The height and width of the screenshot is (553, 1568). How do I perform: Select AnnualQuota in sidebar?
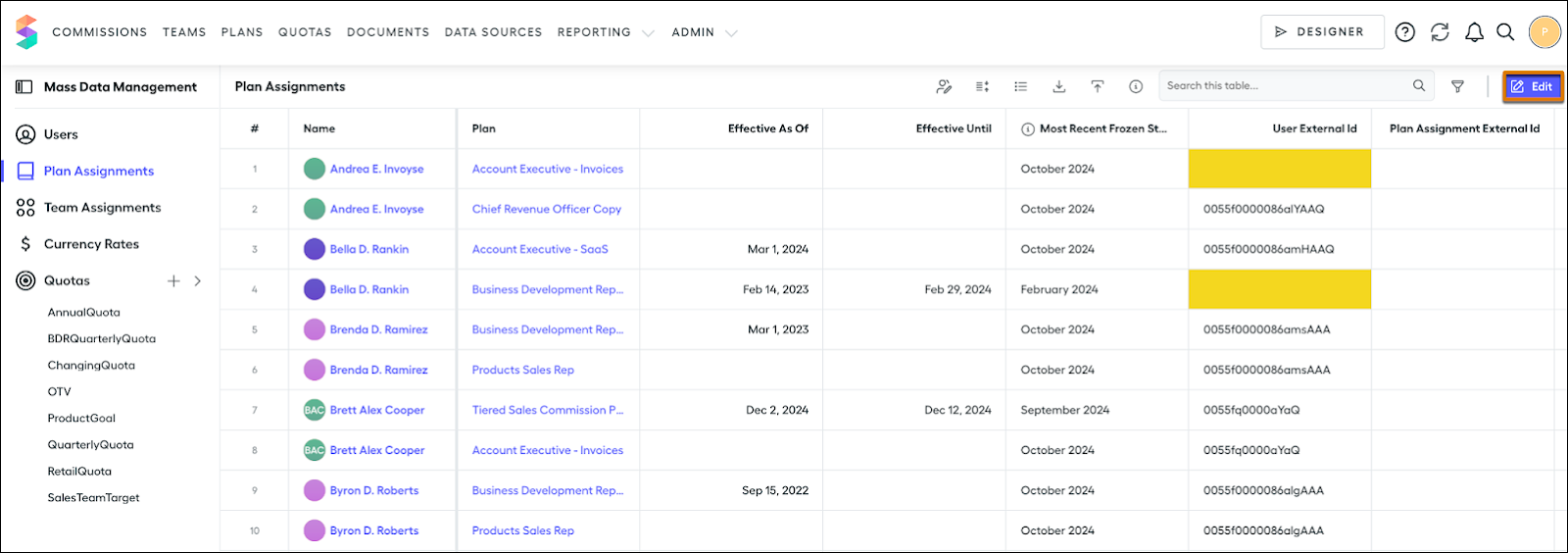(x=84, y=313)
